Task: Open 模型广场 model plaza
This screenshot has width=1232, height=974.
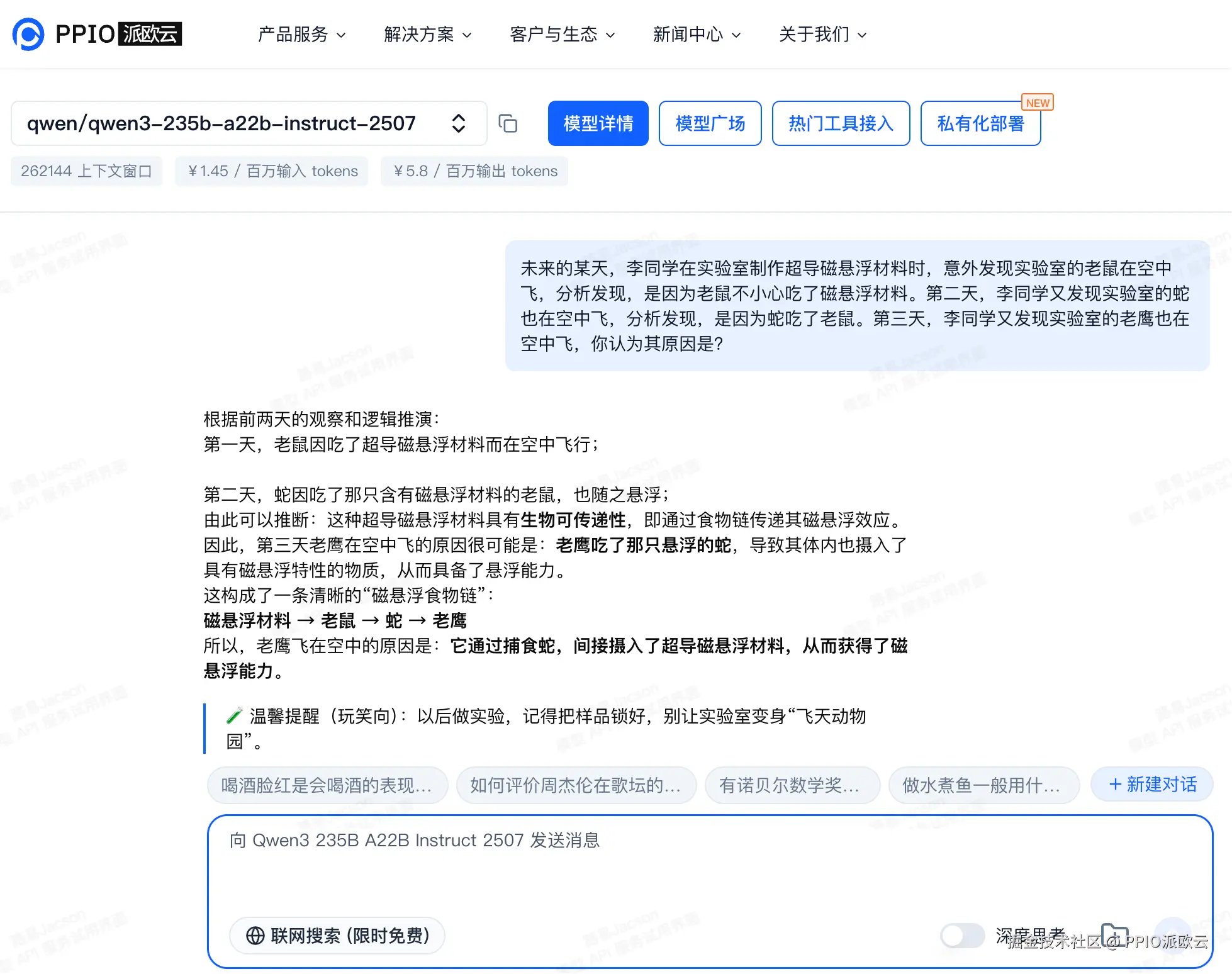Action: [710, 123]
